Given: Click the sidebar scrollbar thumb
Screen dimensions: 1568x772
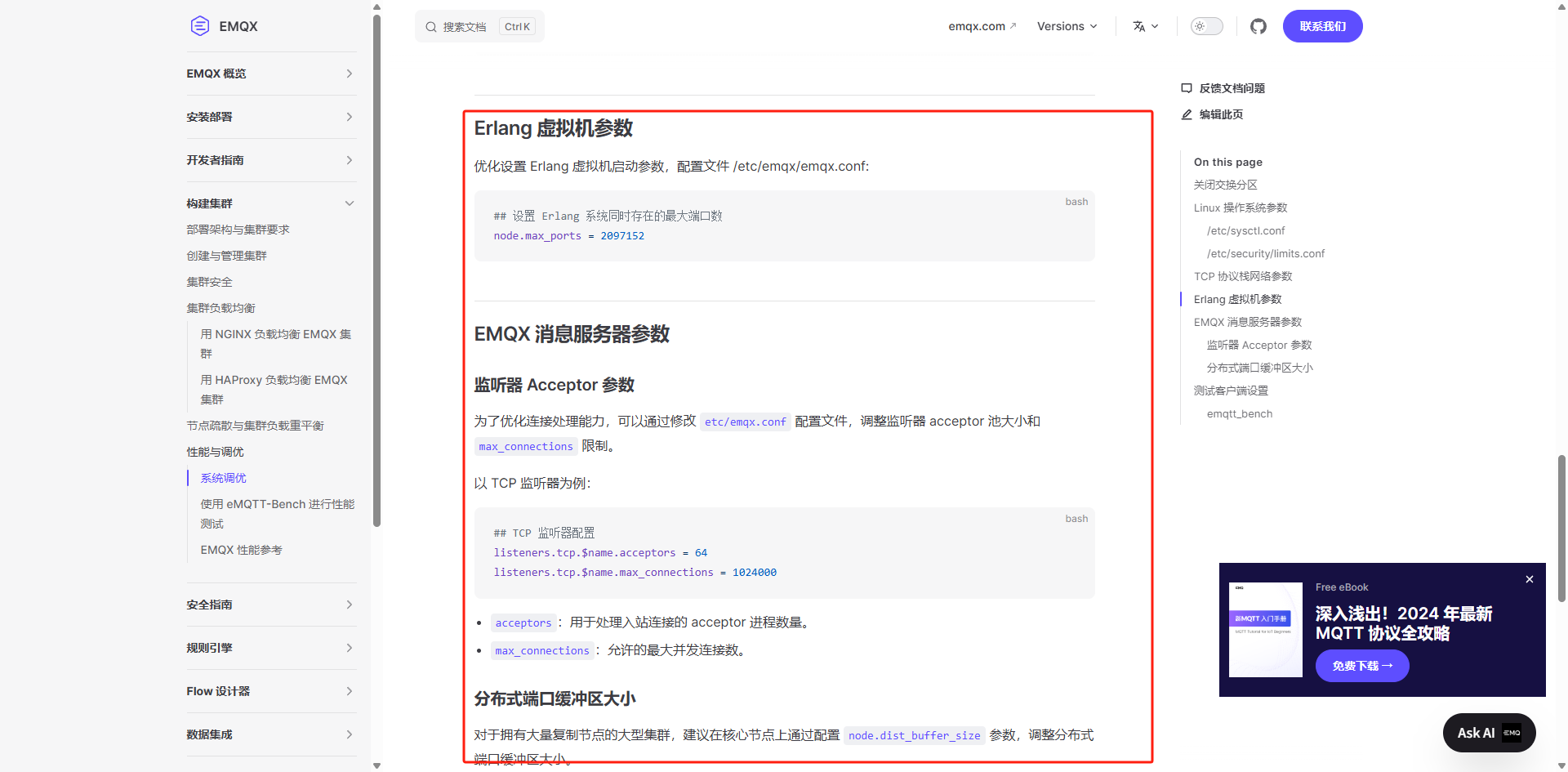Looking at the screenshot, I should 376,270.
